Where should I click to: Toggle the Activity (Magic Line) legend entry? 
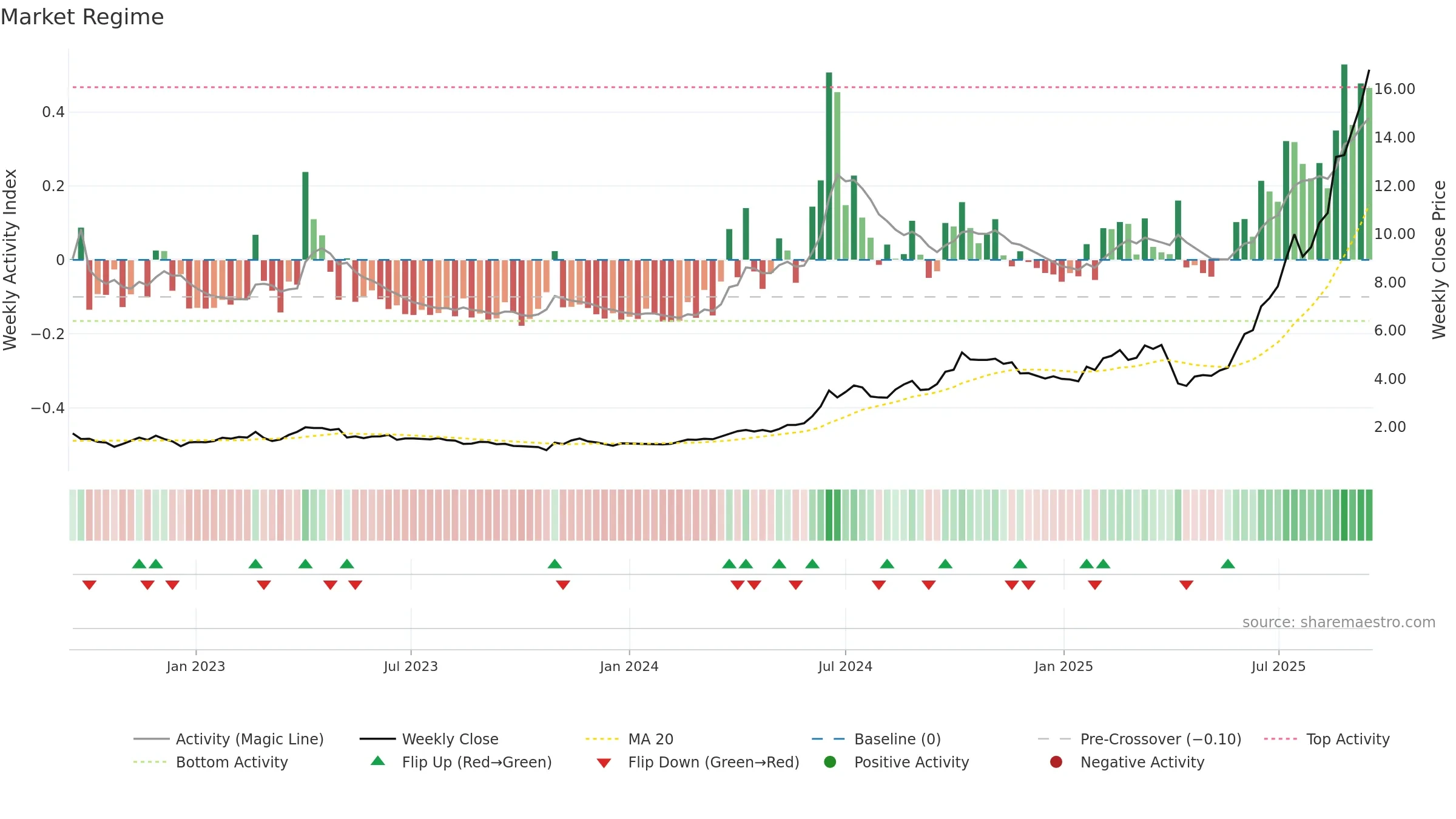[x=229, y=739]
